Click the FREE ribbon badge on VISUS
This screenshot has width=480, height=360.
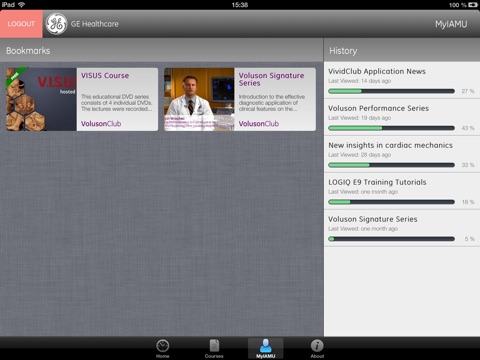coord(15,77)
